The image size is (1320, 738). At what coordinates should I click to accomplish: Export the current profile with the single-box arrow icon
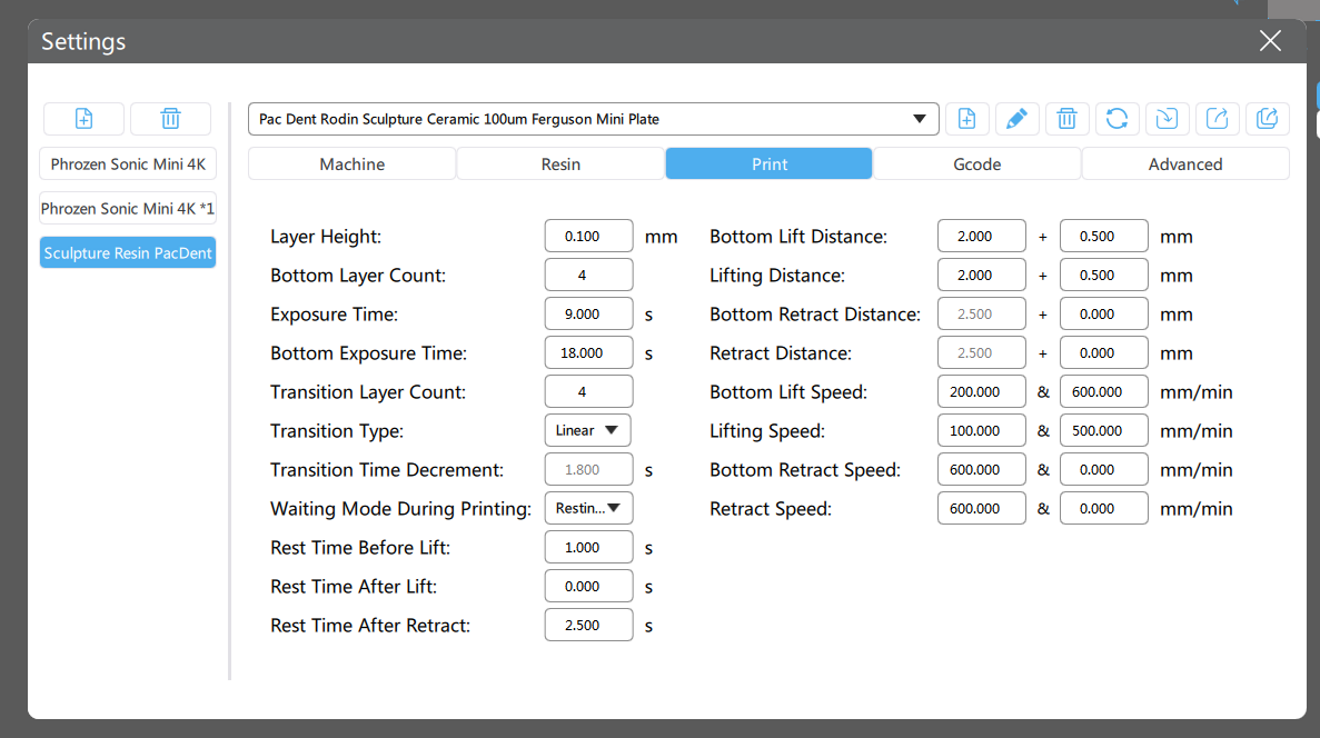[1217, 119]
